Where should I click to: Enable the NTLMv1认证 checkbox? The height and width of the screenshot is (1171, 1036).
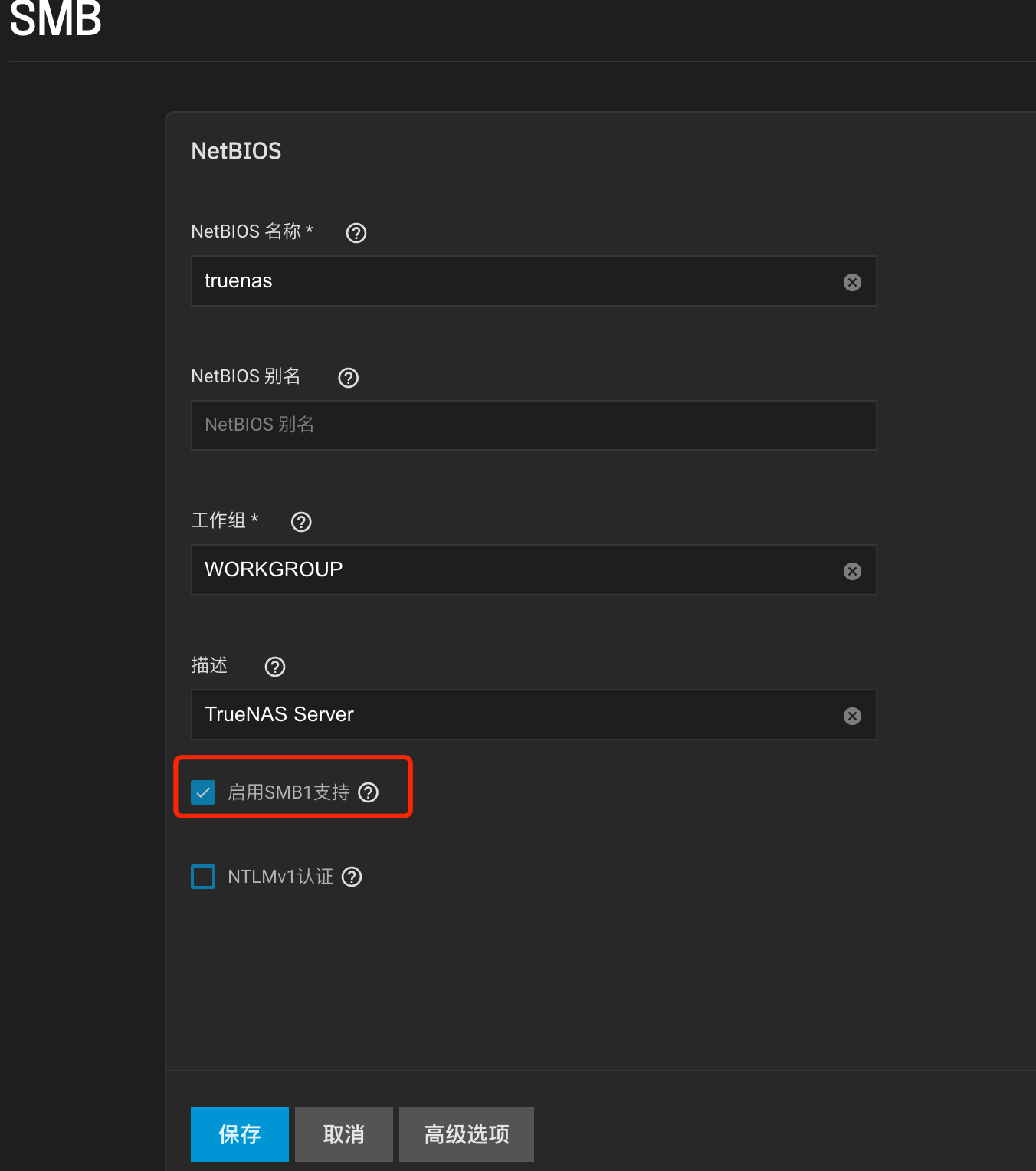tap(203, 877)
